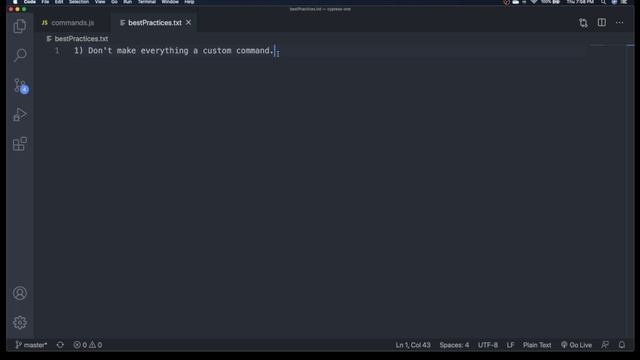Screen dimensions: 640x360
Task: Click the Ln 1, Col 43 cursor position
Action: pos(413,345)
